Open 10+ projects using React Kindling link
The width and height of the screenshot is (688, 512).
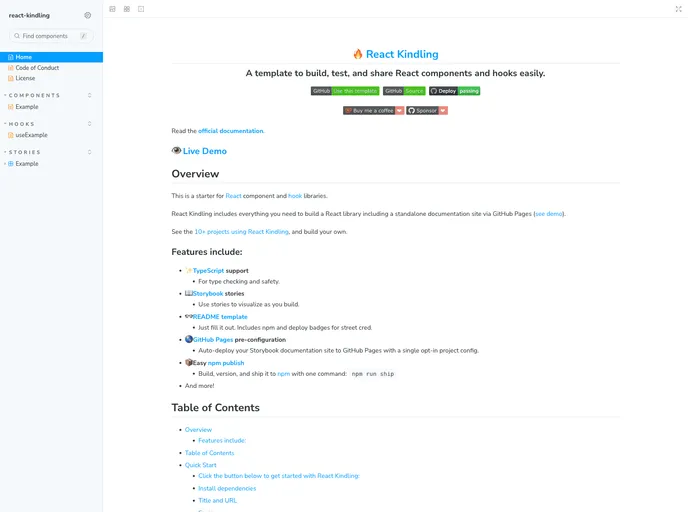point(242,232)
